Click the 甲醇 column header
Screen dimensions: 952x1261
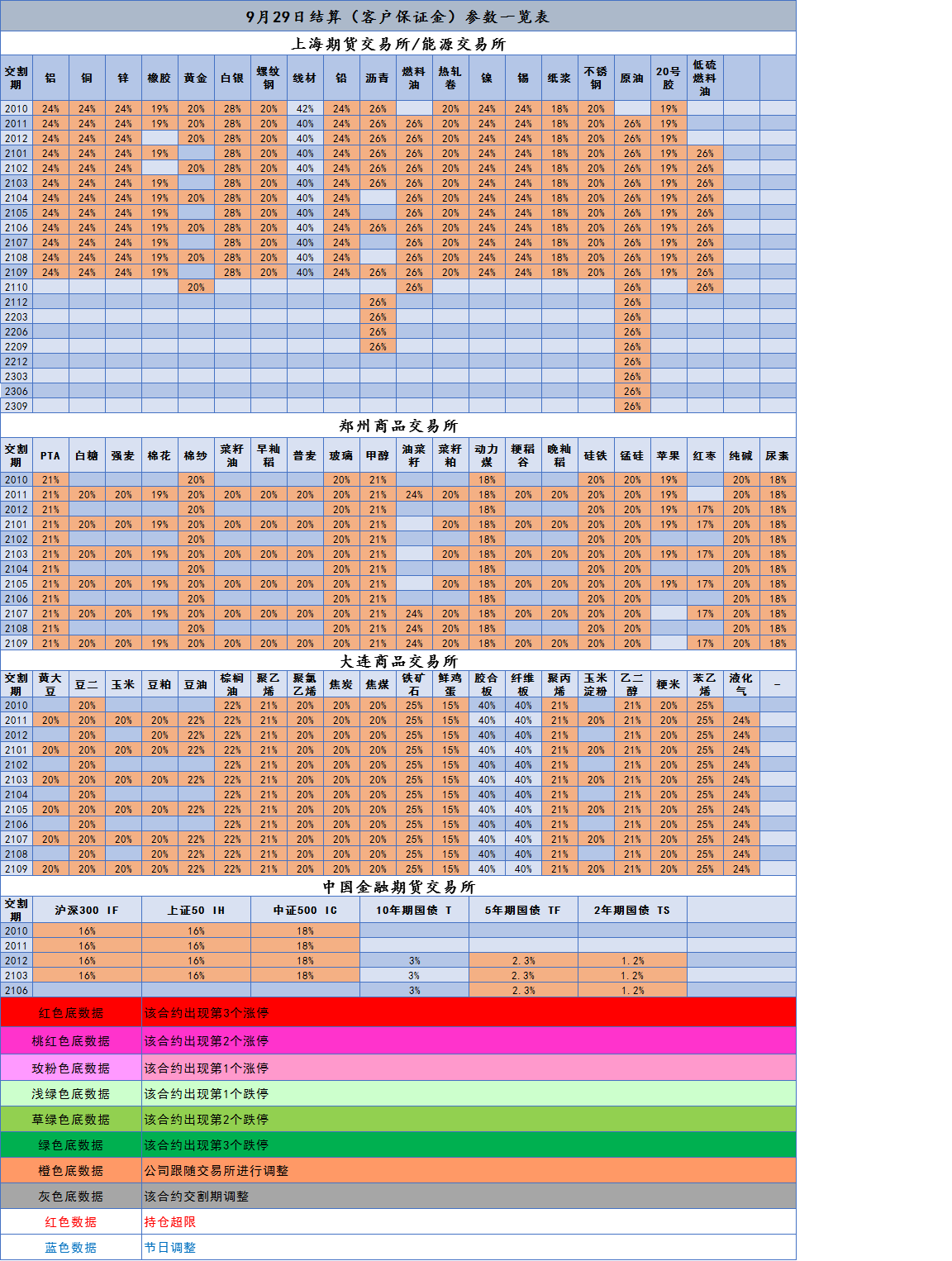[x=378, y=455]
